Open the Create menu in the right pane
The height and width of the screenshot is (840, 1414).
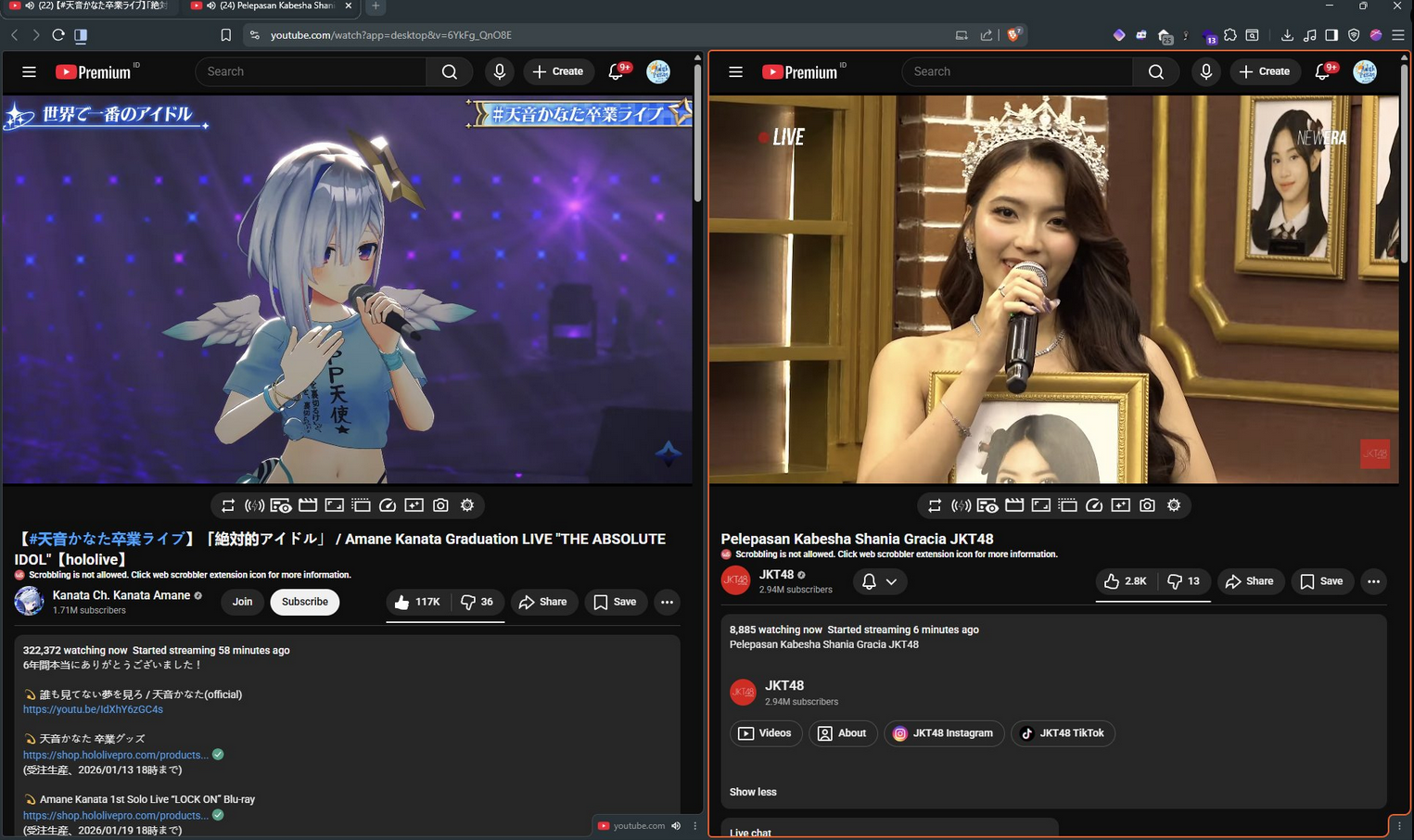[x=1265, y=71]
